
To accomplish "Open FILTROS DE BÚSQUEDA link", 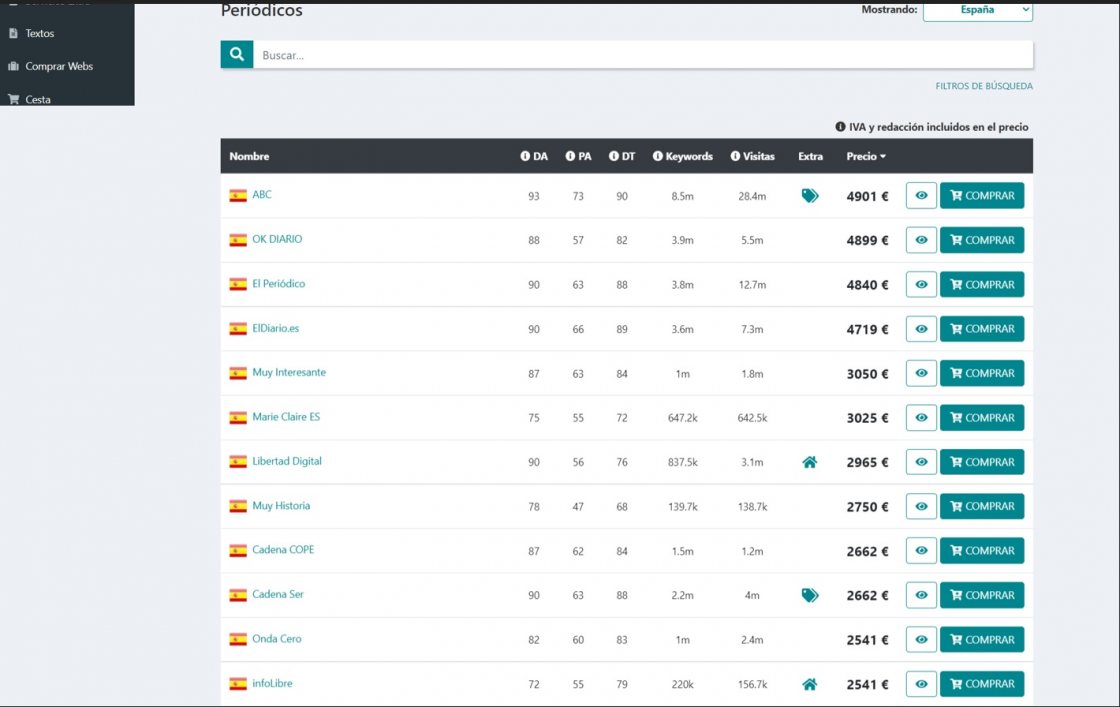I will pos(984,86).
